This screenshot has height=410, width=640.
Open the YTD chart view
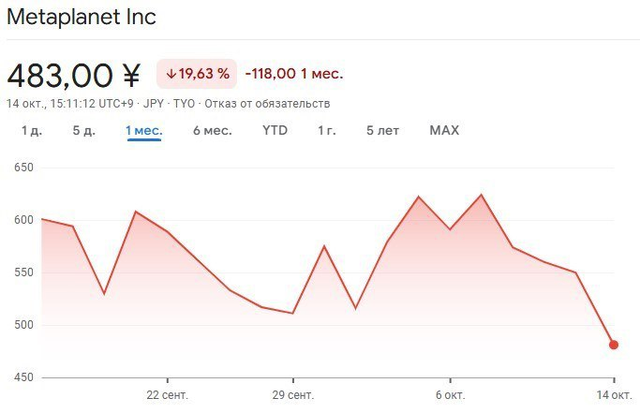(275, 130)
